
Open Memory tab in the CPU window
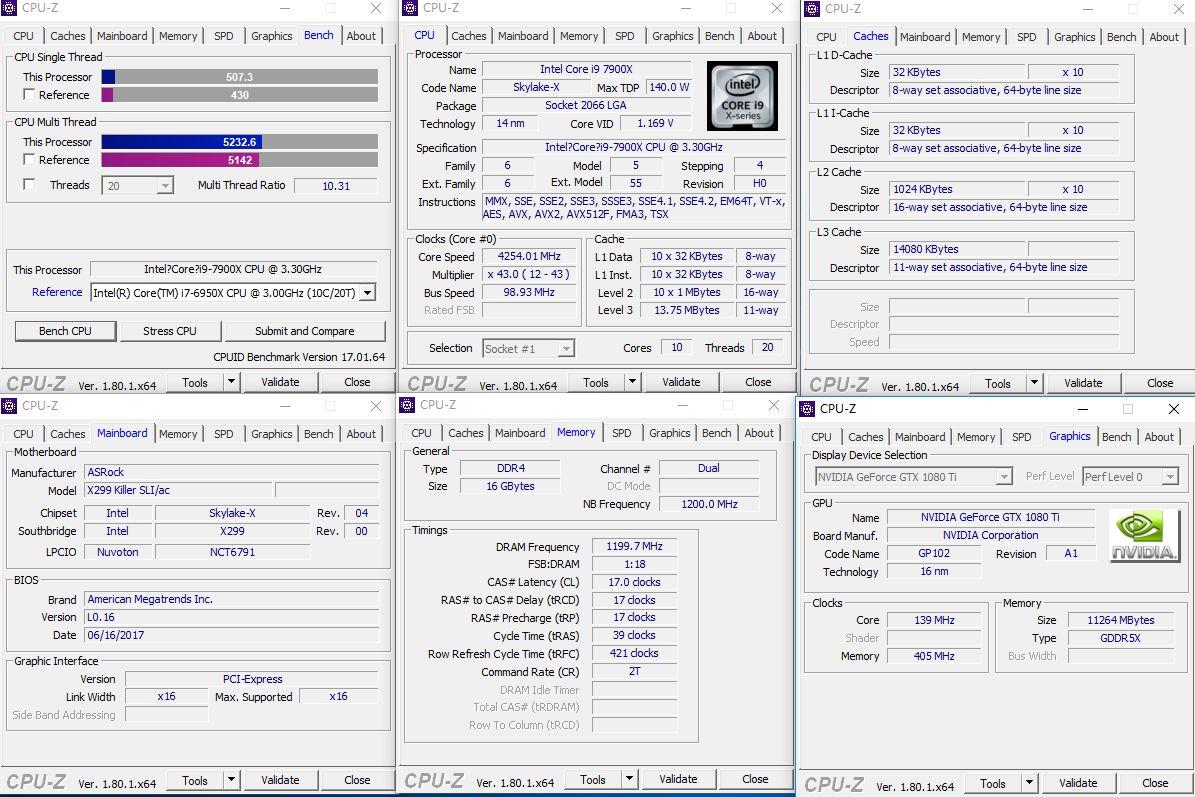click(579, 36)
